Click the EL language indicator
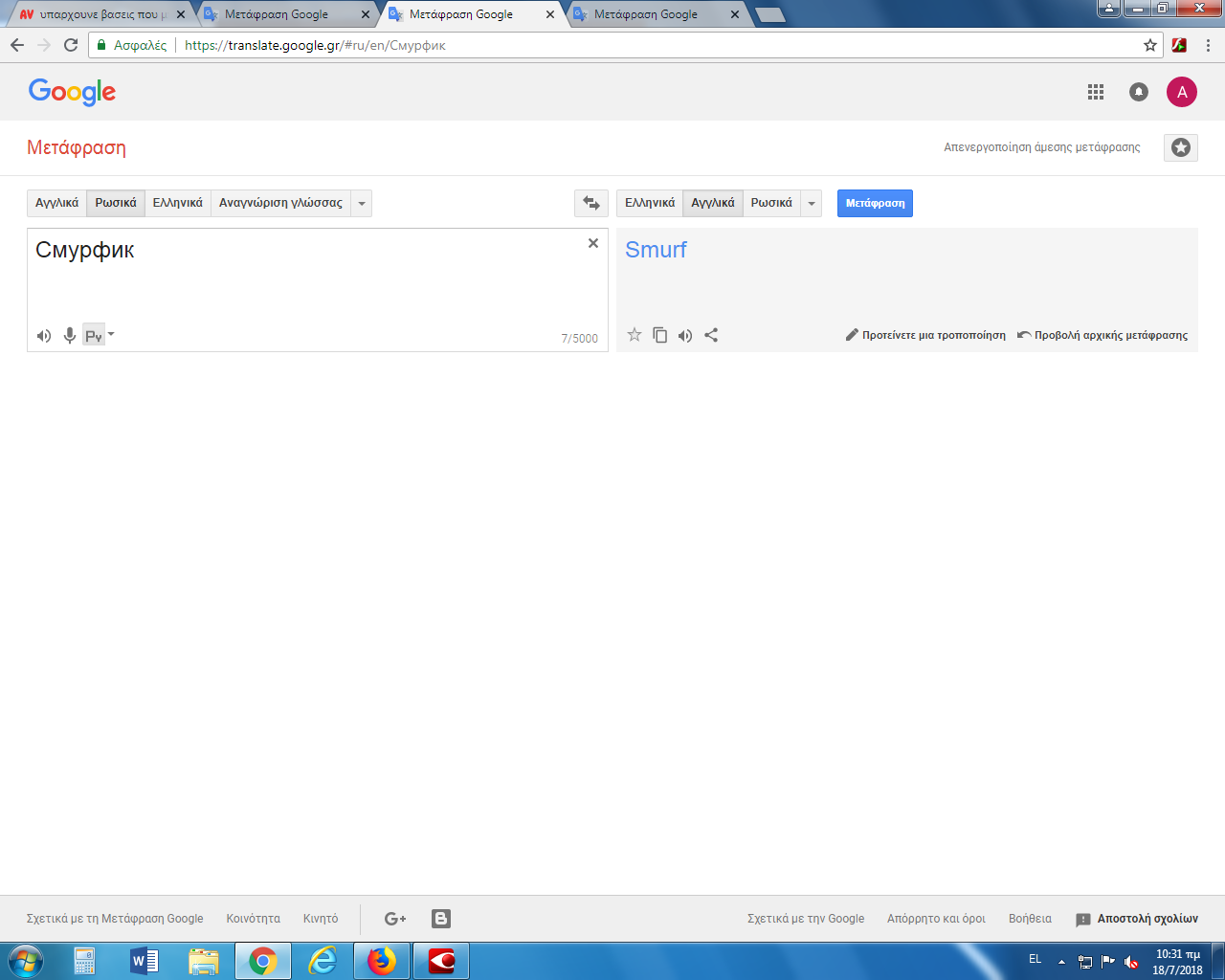This screenshot has height=980, width=1225. coord(1035,959)
